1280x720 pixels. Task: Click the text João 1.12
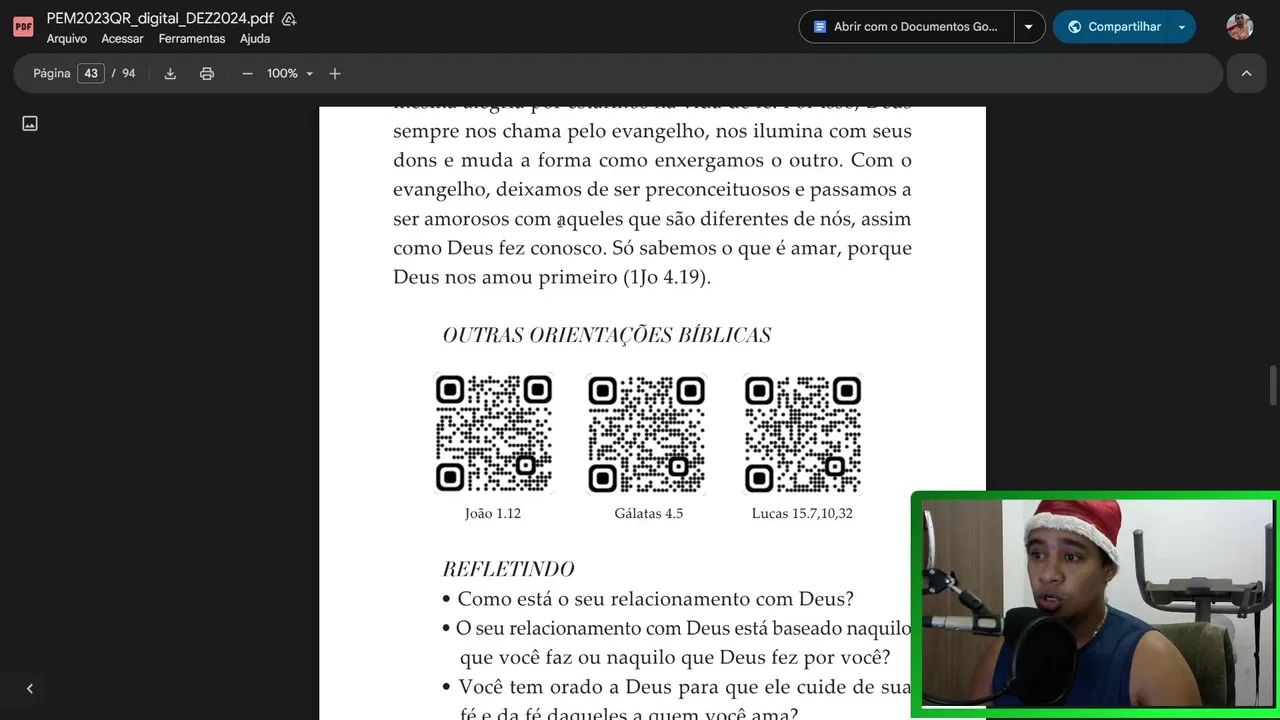pyautogui.click(x=493, y=513)
